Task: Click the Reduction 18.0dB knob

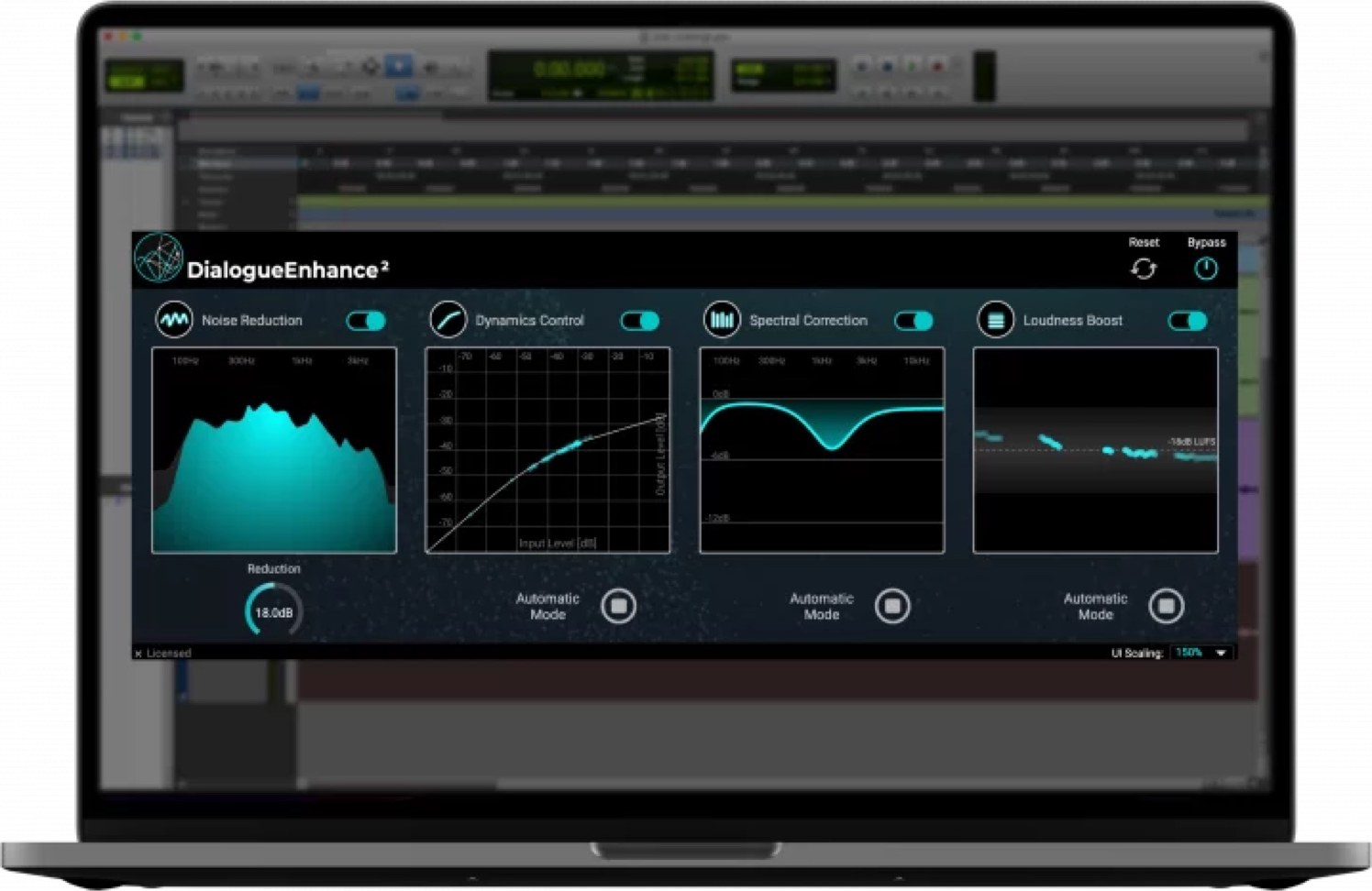Action: tap(273, 611)
